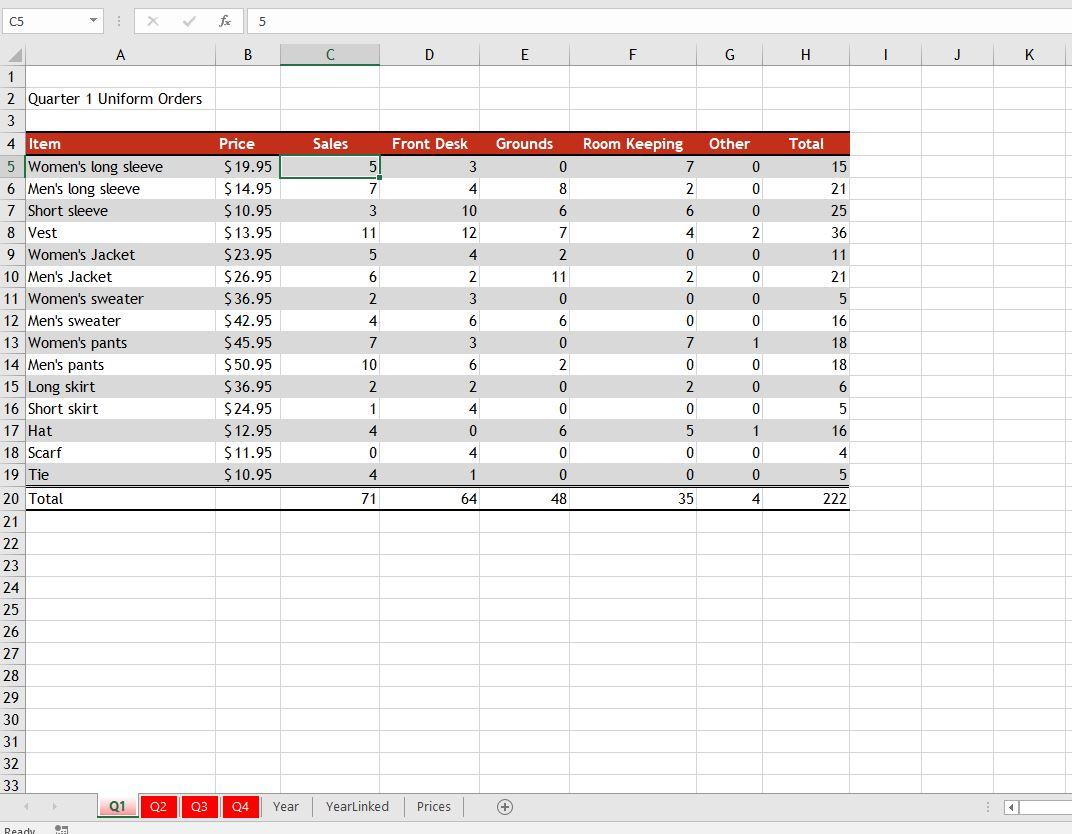The image size is (1072, 834).
Task: Select the Prices sheet tab
Action: pyautogui.click(x=433, y=806)
